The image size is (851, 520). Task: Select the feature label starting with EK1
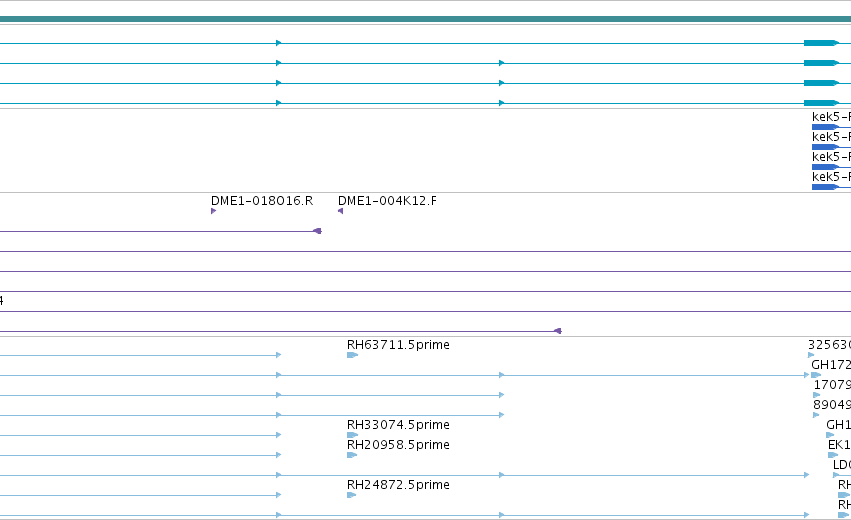[839, 445]
